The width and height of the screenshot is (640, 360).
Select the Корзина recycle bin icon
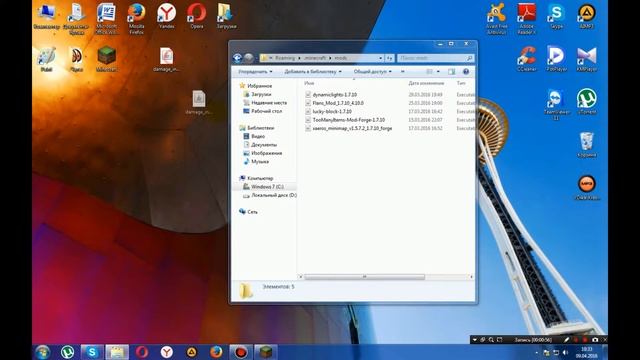587,144
